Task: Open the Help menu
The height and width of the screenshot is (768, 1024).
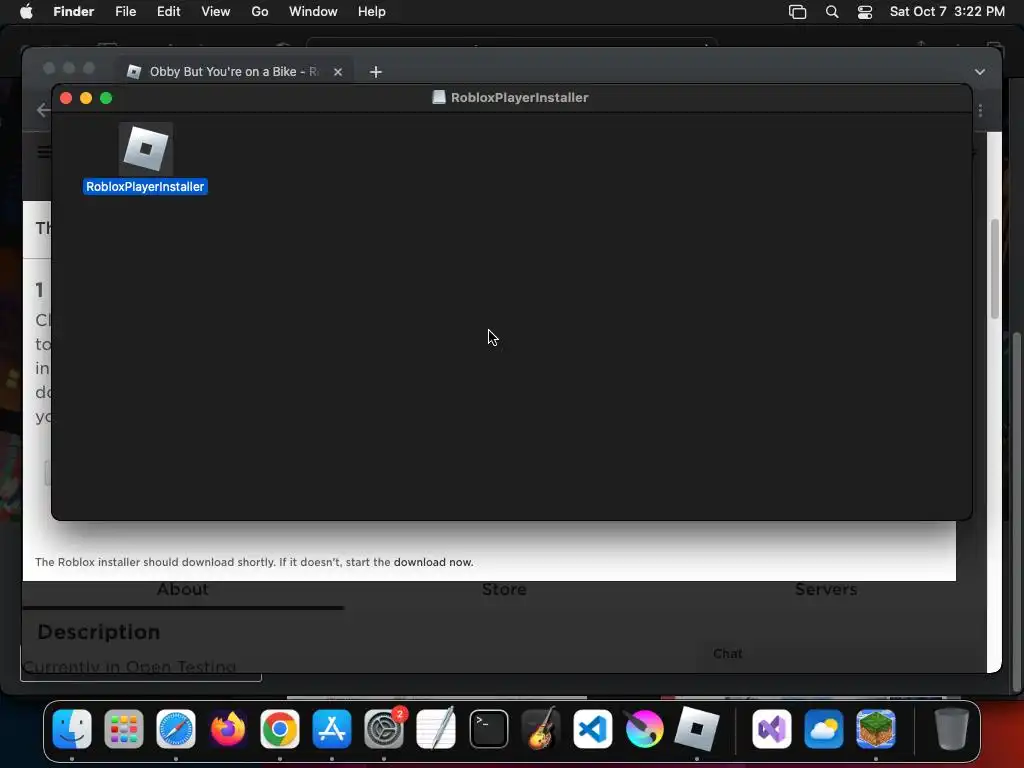Action: click(372, 12)
